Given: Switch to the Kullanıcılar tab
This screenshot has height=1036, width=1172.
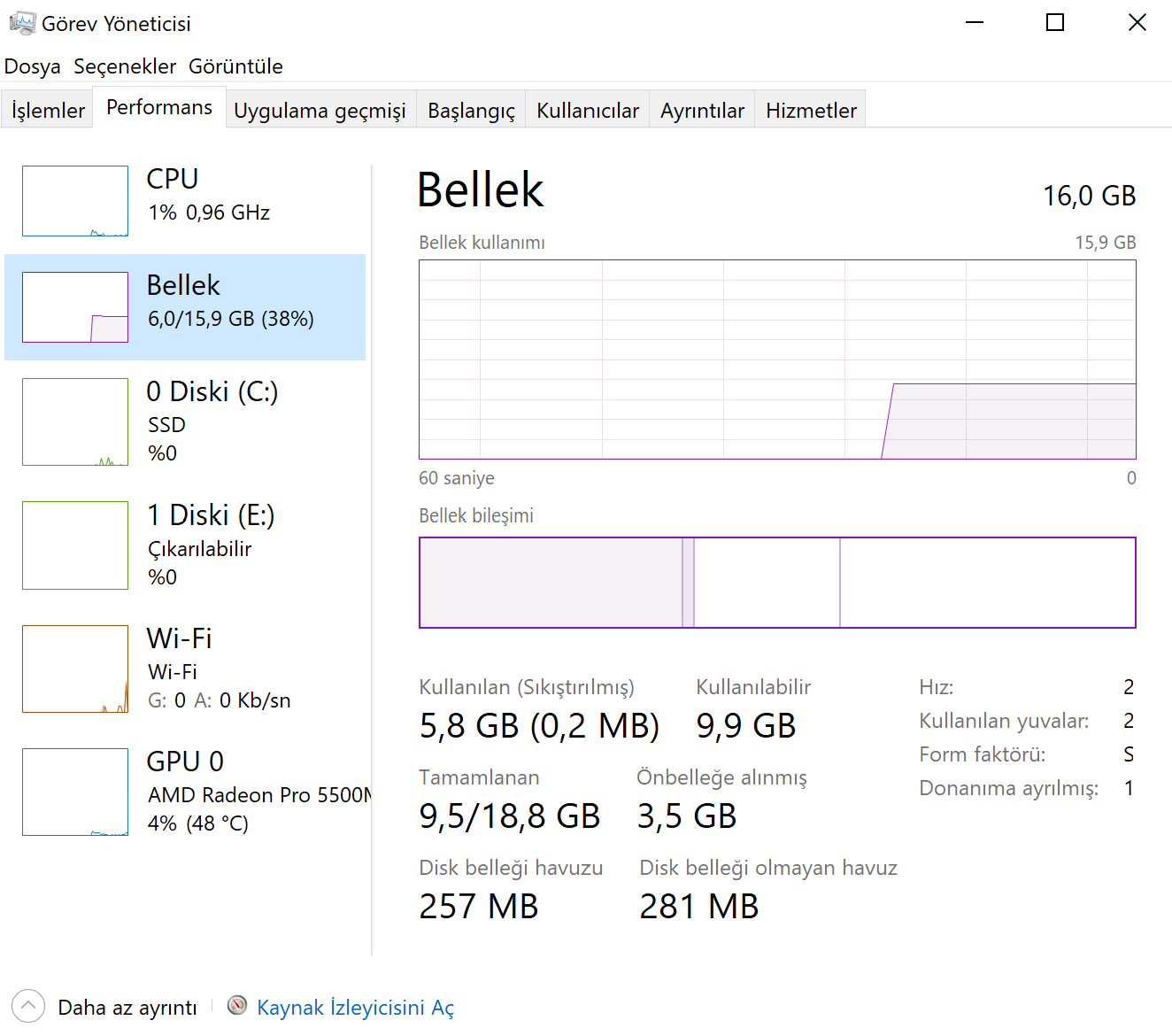Looking at the screenshot, I should click(587, 109).
